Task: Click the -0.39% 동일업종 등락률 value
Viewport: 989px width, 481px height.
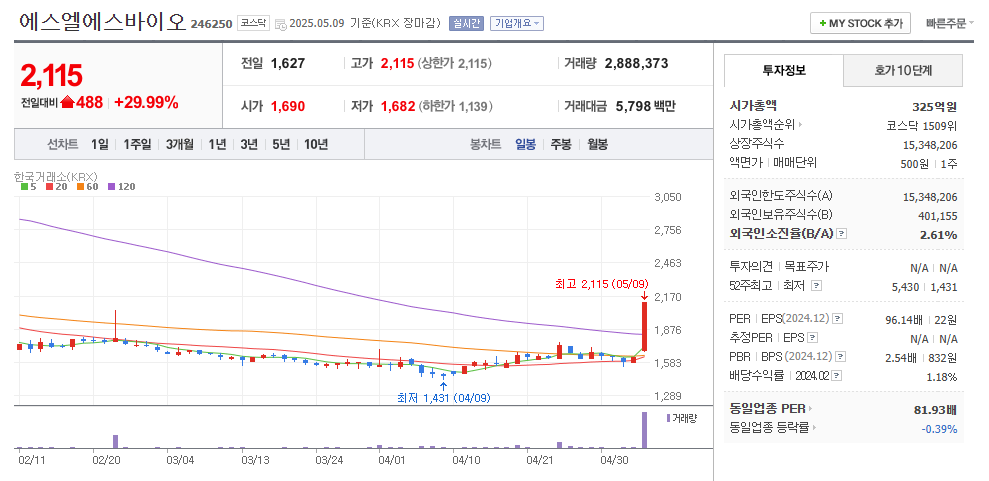Action: (940, 429)
